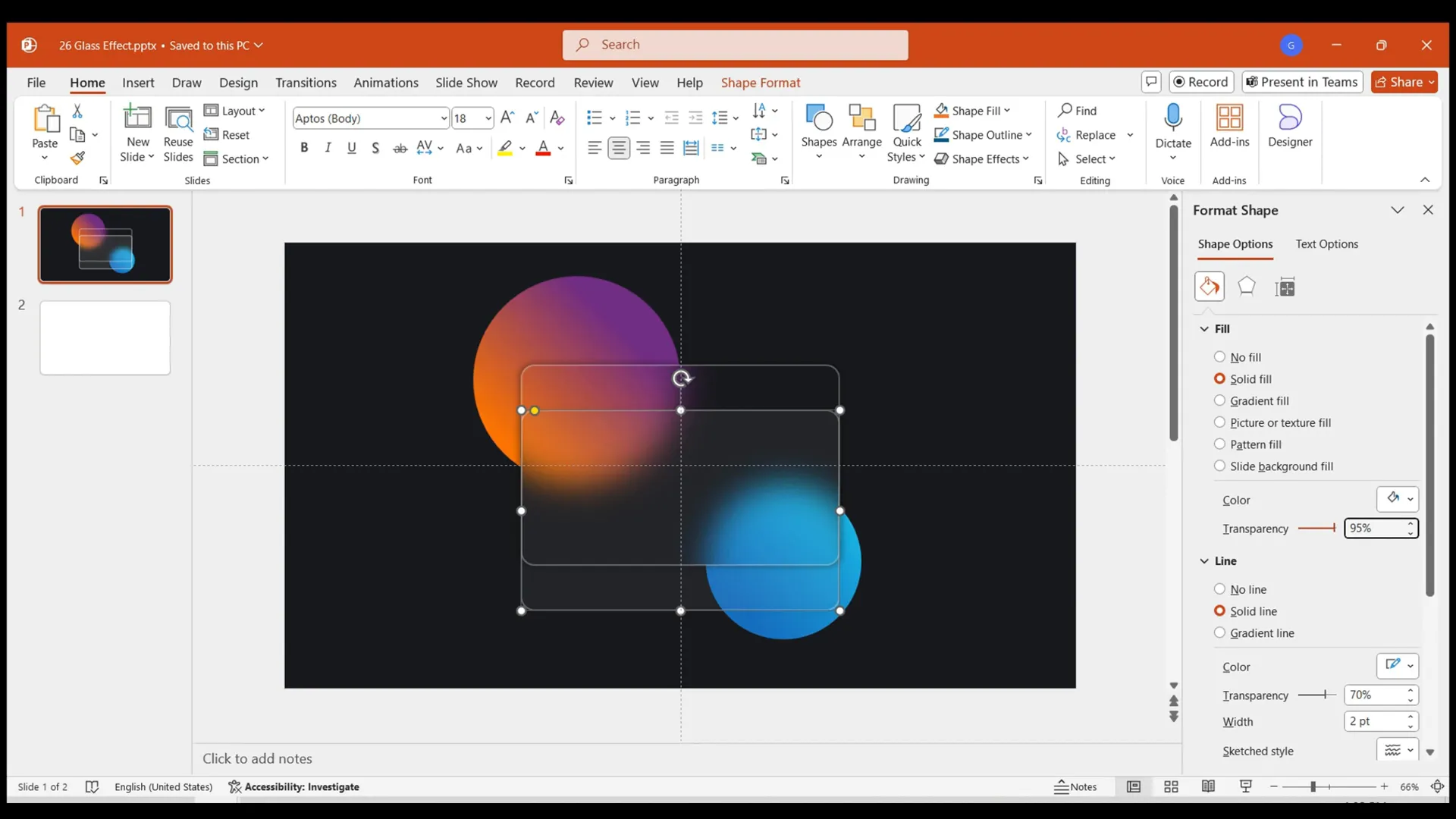
Task: Open the Shape Format tab
Action: point(761,83)
